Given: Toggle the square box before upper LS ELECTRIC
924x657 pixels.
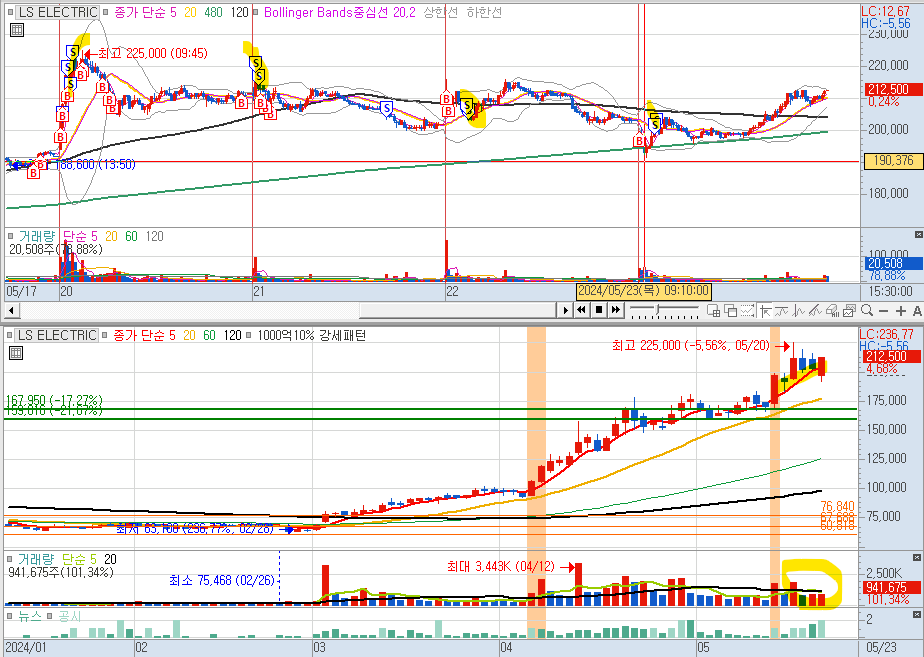Looking at the screenshot, I should point(10,12).
